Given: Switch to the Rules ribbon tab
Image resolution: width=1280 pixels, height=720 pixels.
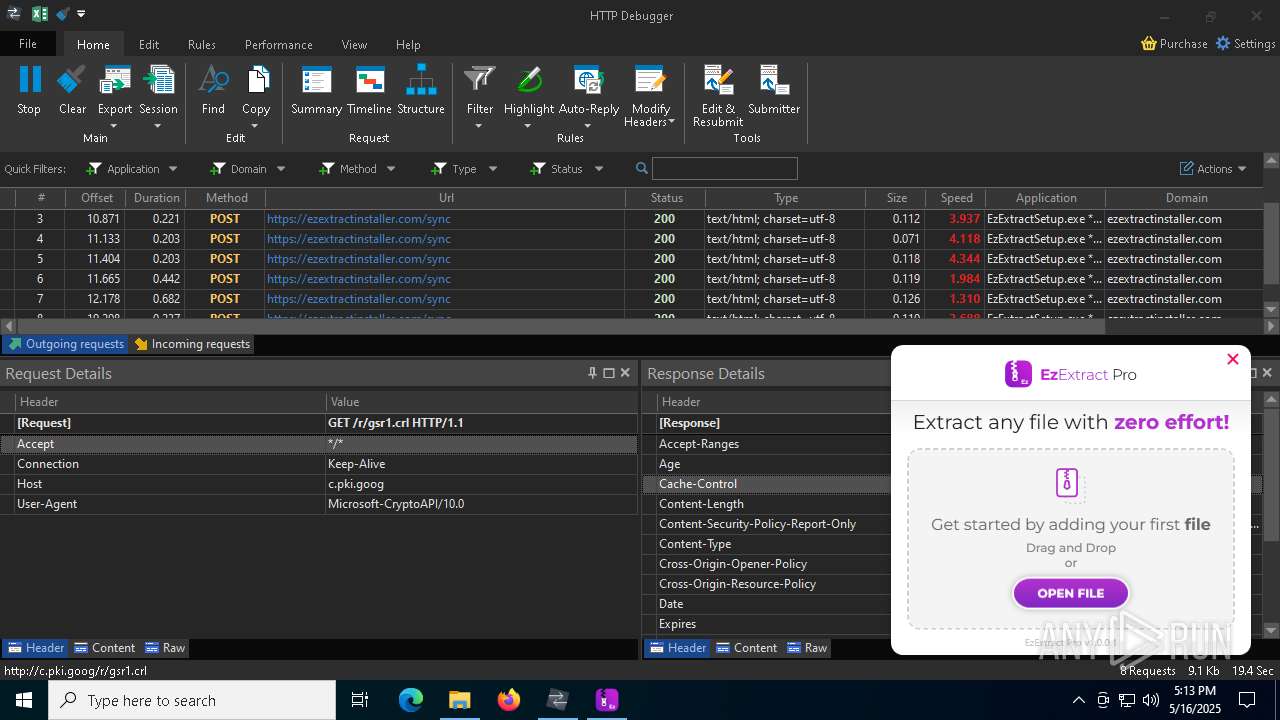Looking at the screenshot, I should click(x=202, y=44).
